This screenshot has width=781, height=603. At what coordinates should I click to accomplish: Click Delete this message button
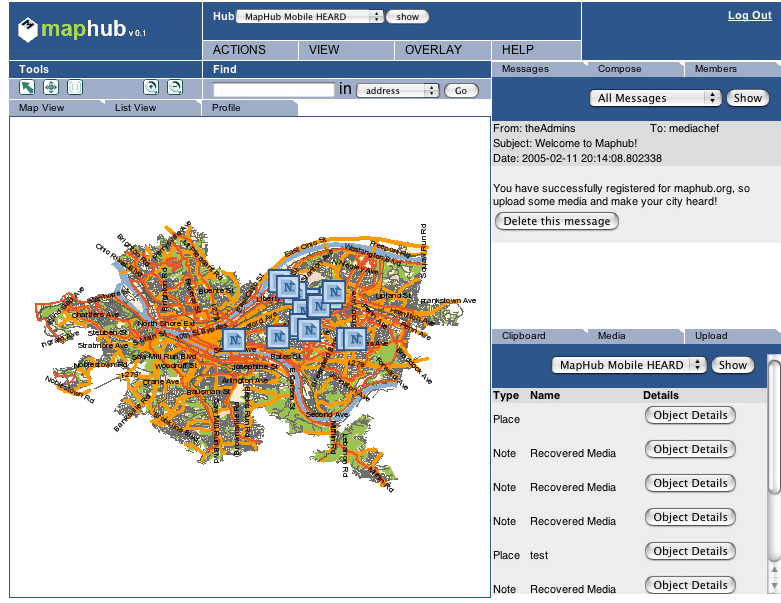557,221
